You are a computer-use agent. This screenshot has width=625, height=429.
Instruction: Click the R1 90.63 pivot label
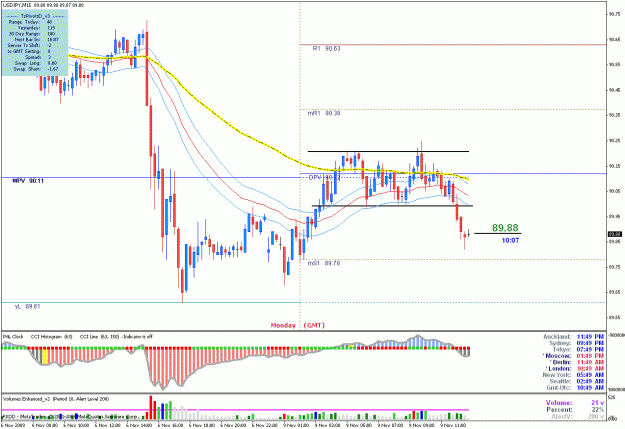[326, 49]
